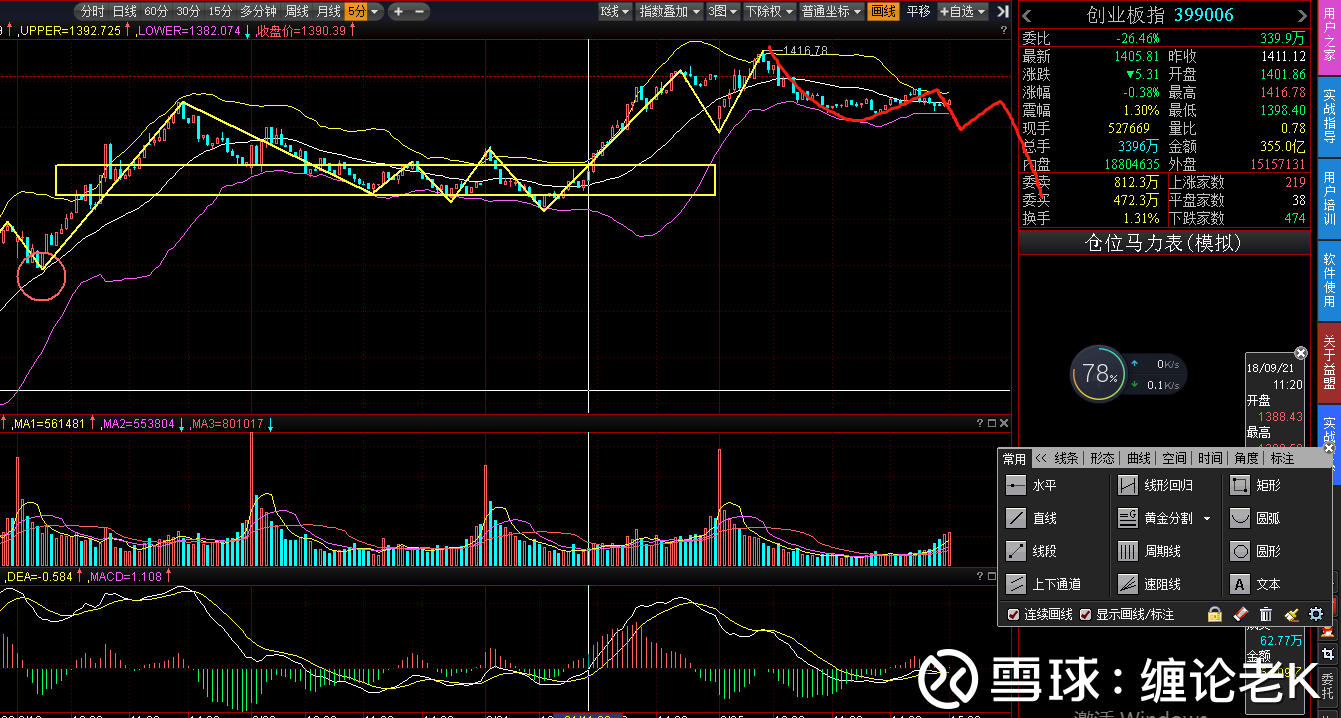Select the 水平 horizontal line drawing tool
Image resolution: width=1341 pixels, height=718 pixels.
pyautogui.click(x=1031, y=486)
